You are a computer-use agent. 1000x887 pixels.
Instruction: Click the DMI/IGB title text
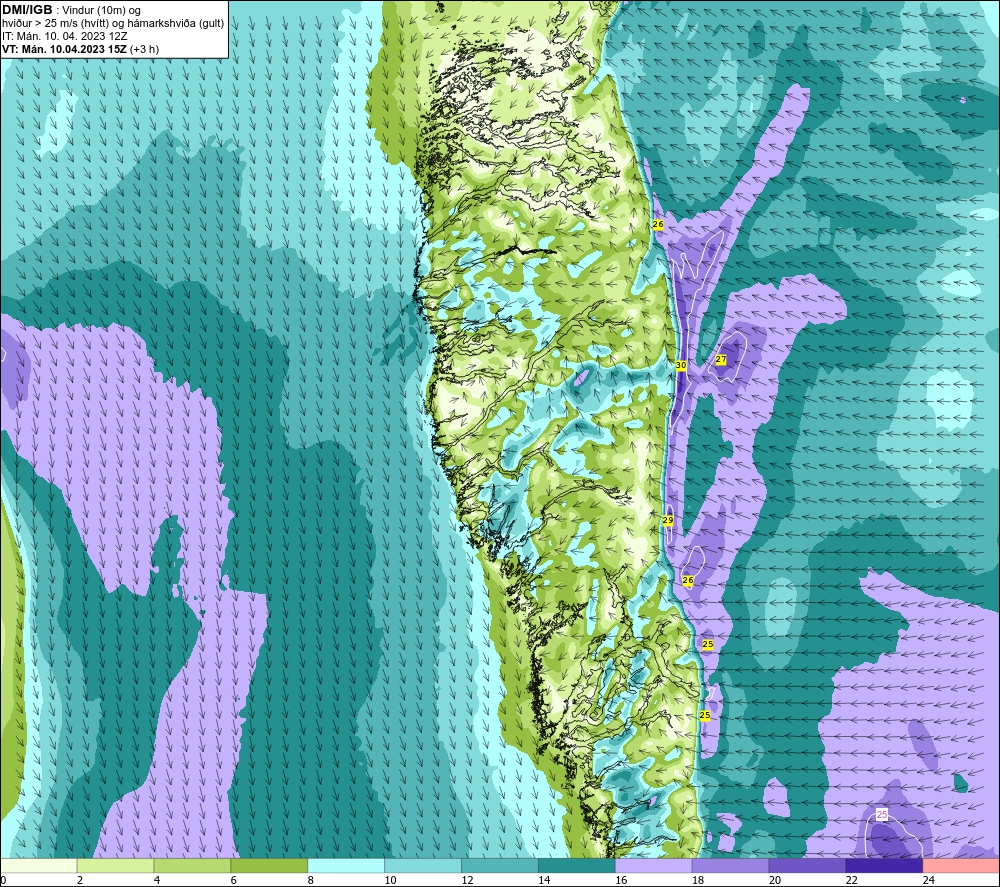click(28, 10)
